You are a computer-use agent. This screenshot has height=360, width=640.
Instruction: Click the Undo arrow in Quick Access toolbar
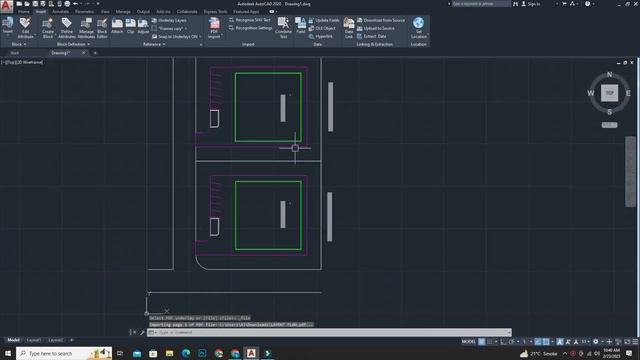[76, 4]
